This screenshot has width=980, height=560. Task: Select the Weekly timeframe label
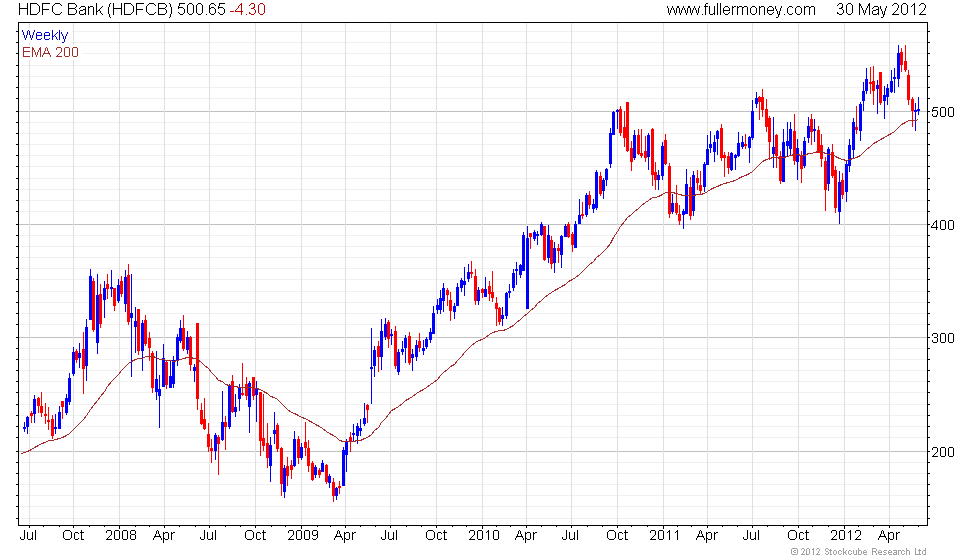[x=44, y=35]
